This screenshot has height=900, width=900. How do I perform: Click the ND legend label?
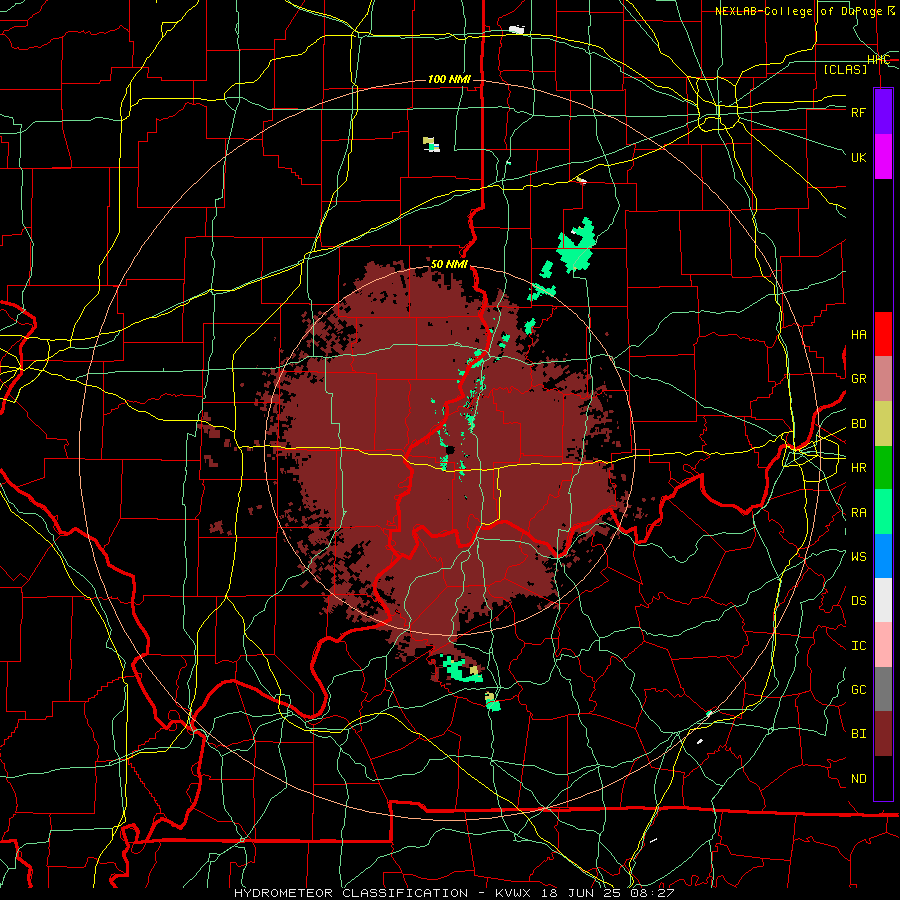pyautogui.click(x=858, y=779)
